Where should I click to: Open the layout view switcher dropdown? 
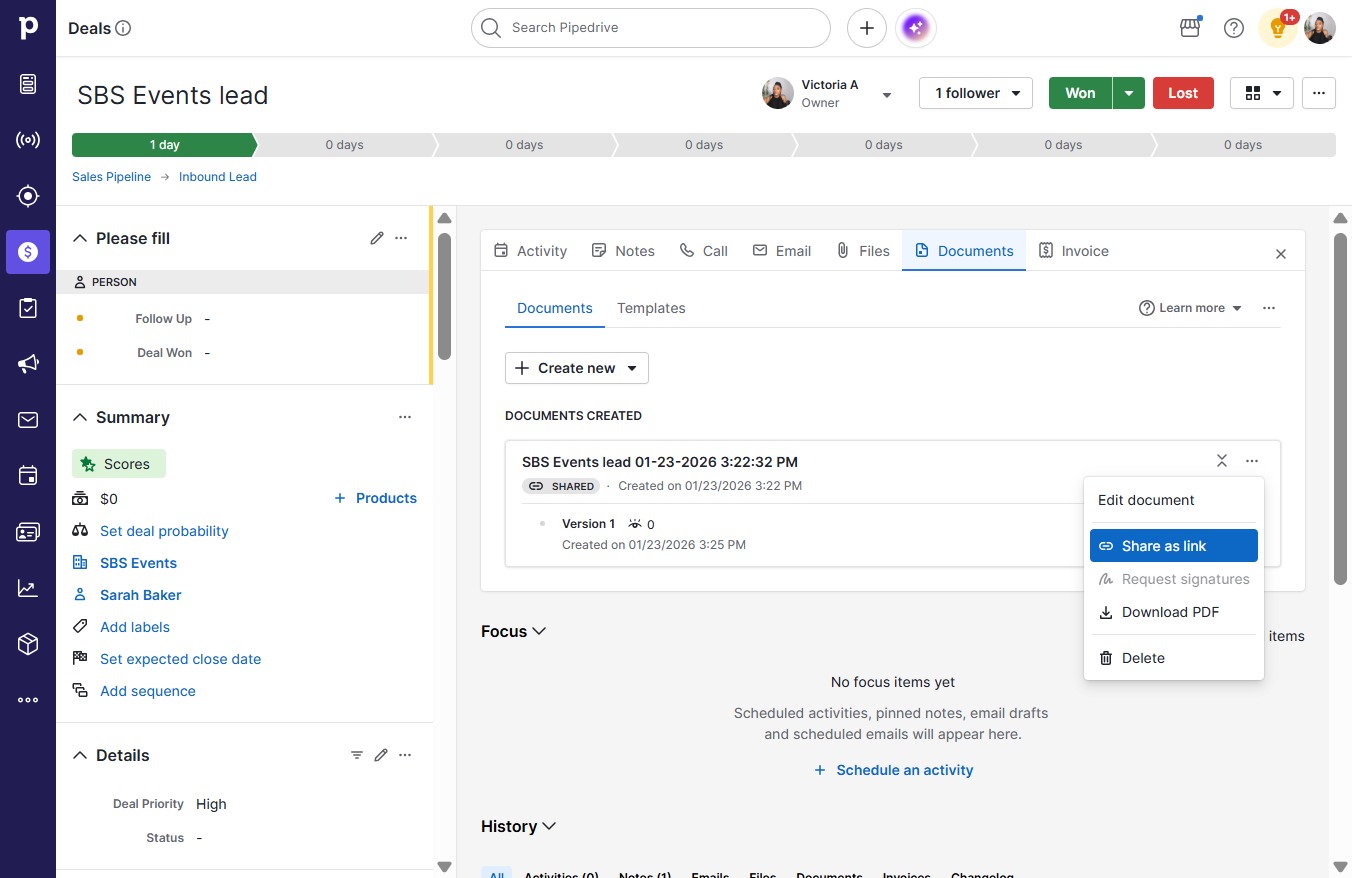[x=1262, y=93]
